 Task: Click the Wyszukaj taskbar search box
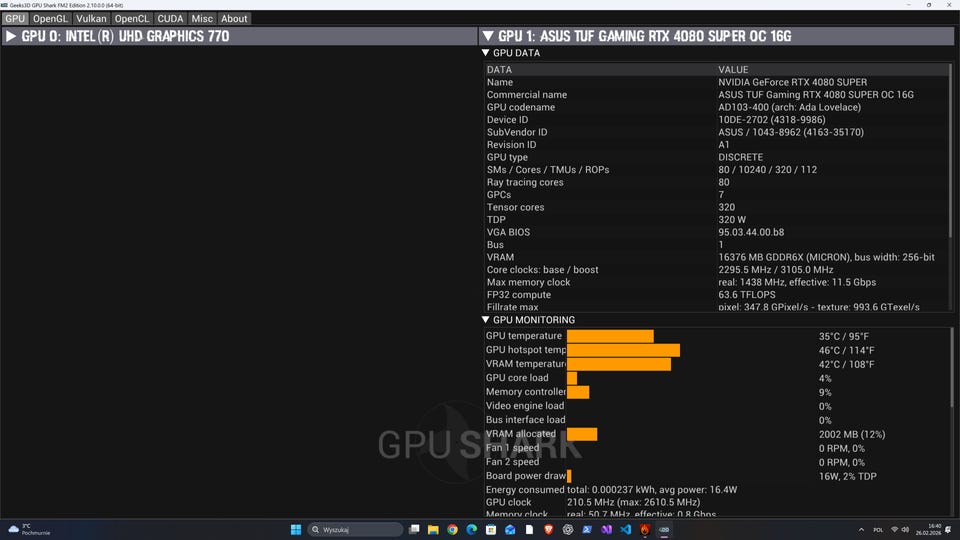coord(354,530)
